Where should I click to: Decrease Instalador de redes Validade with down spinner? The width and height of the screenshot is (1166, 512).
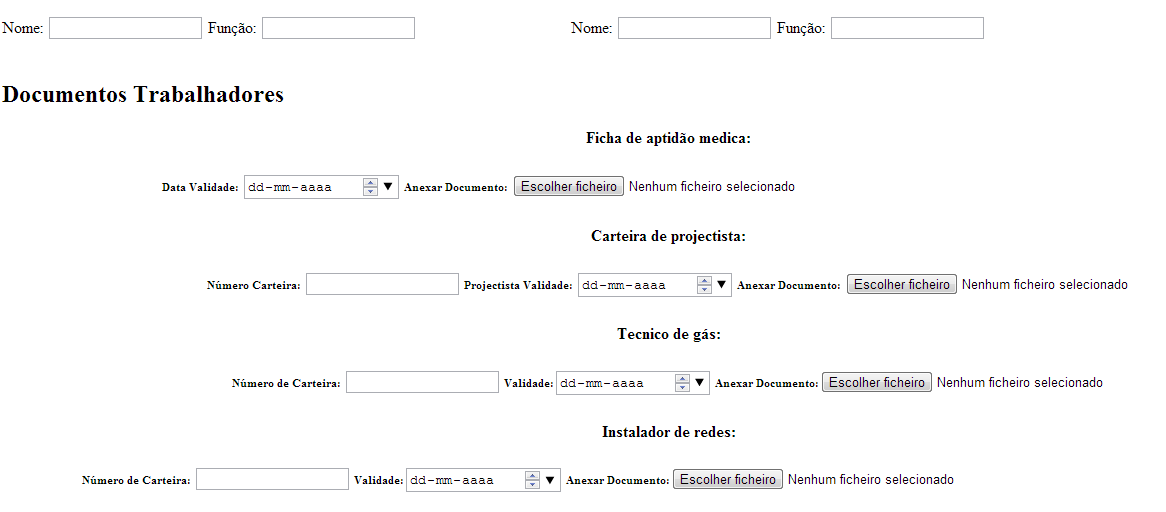pyautogui.click(x=532, y=485)
